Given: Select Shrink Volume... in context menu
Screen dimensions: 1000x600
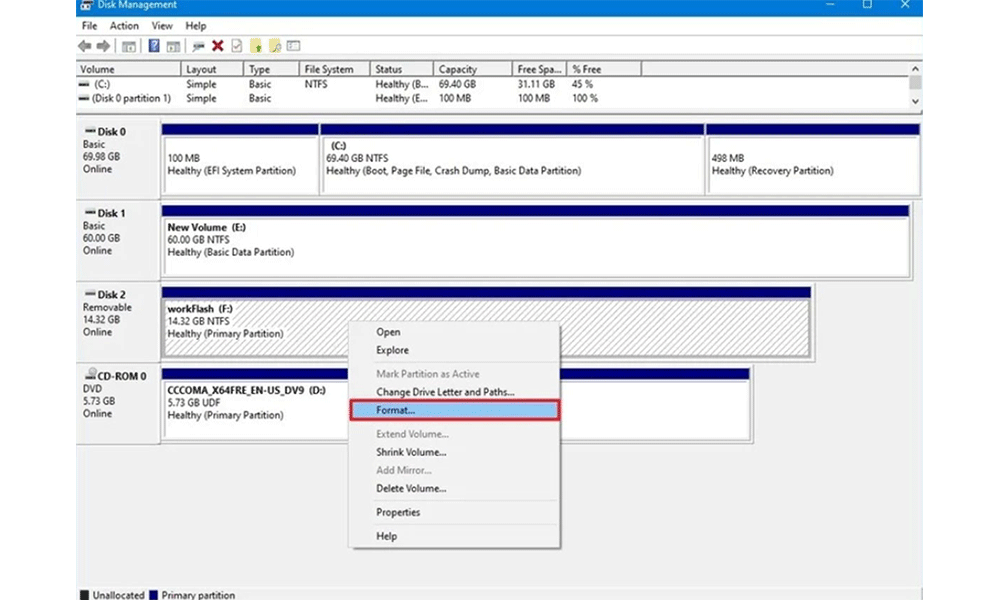Looking at the screenshot, I should [x=411, y=452].
